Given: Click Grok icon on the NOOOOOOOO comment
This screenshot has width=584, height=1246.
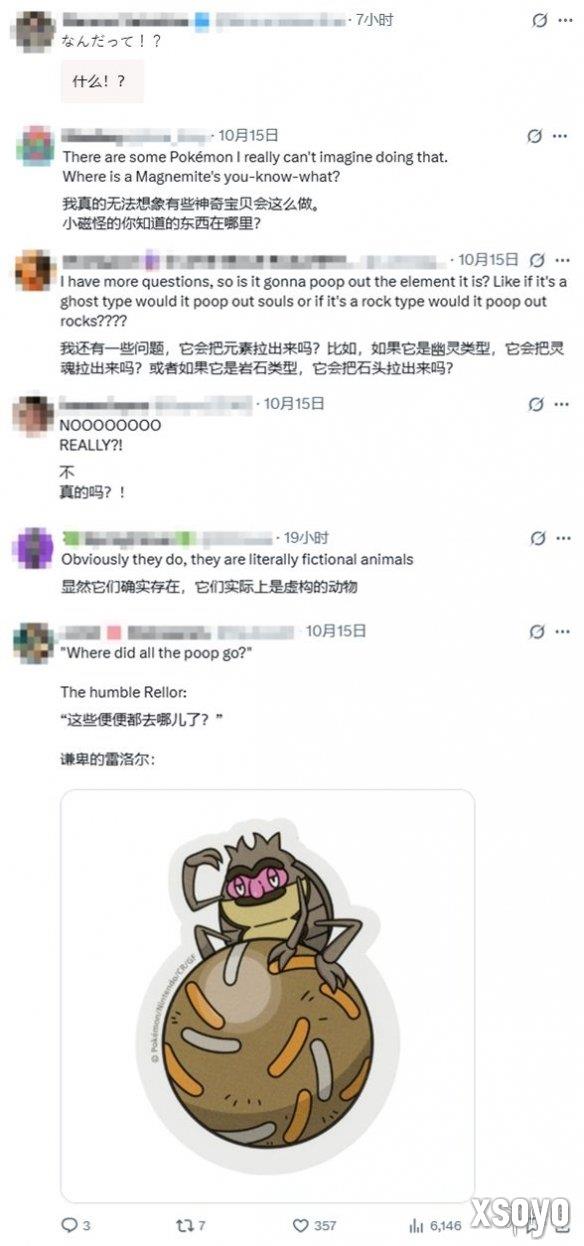Looking at the screenshot, I should (535, 404).
